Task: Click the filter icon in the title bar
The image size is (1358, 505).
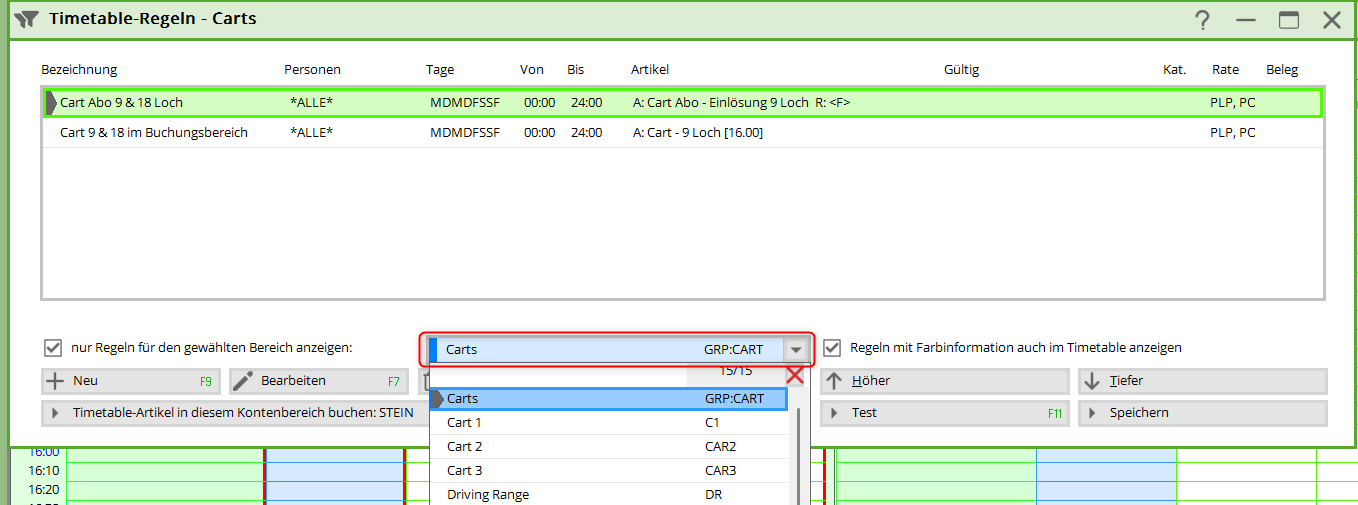Action: tap(26, 19)
